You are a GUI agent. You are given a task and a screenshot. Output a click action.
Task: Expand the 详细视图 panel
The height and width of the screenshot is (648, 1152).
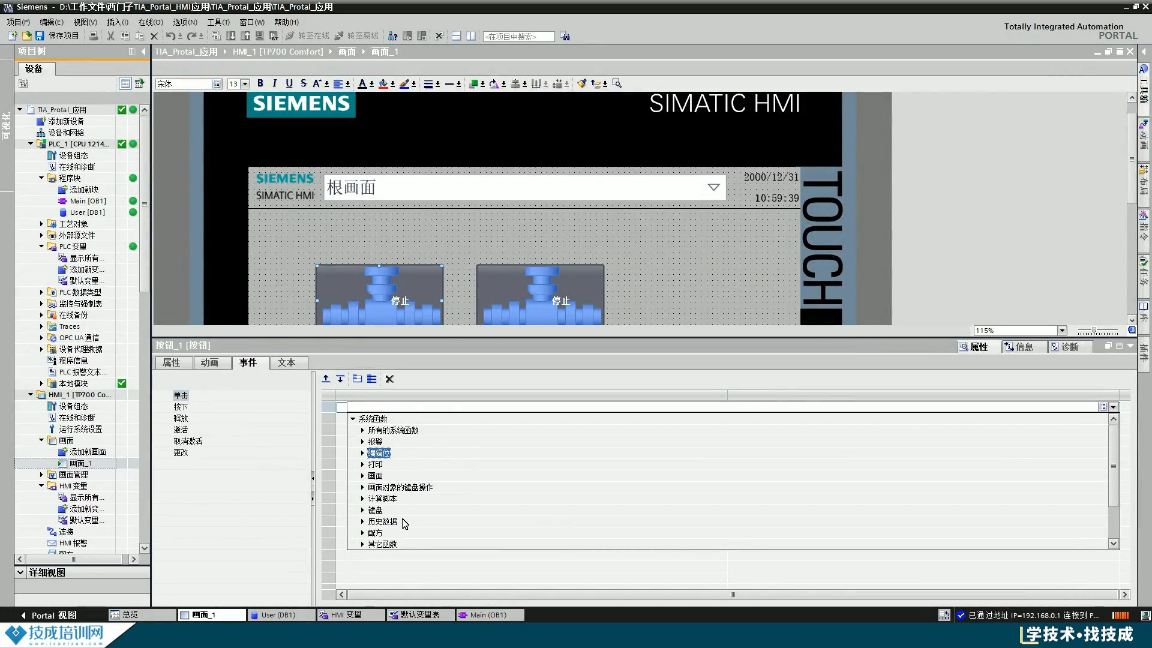(21, 572)
